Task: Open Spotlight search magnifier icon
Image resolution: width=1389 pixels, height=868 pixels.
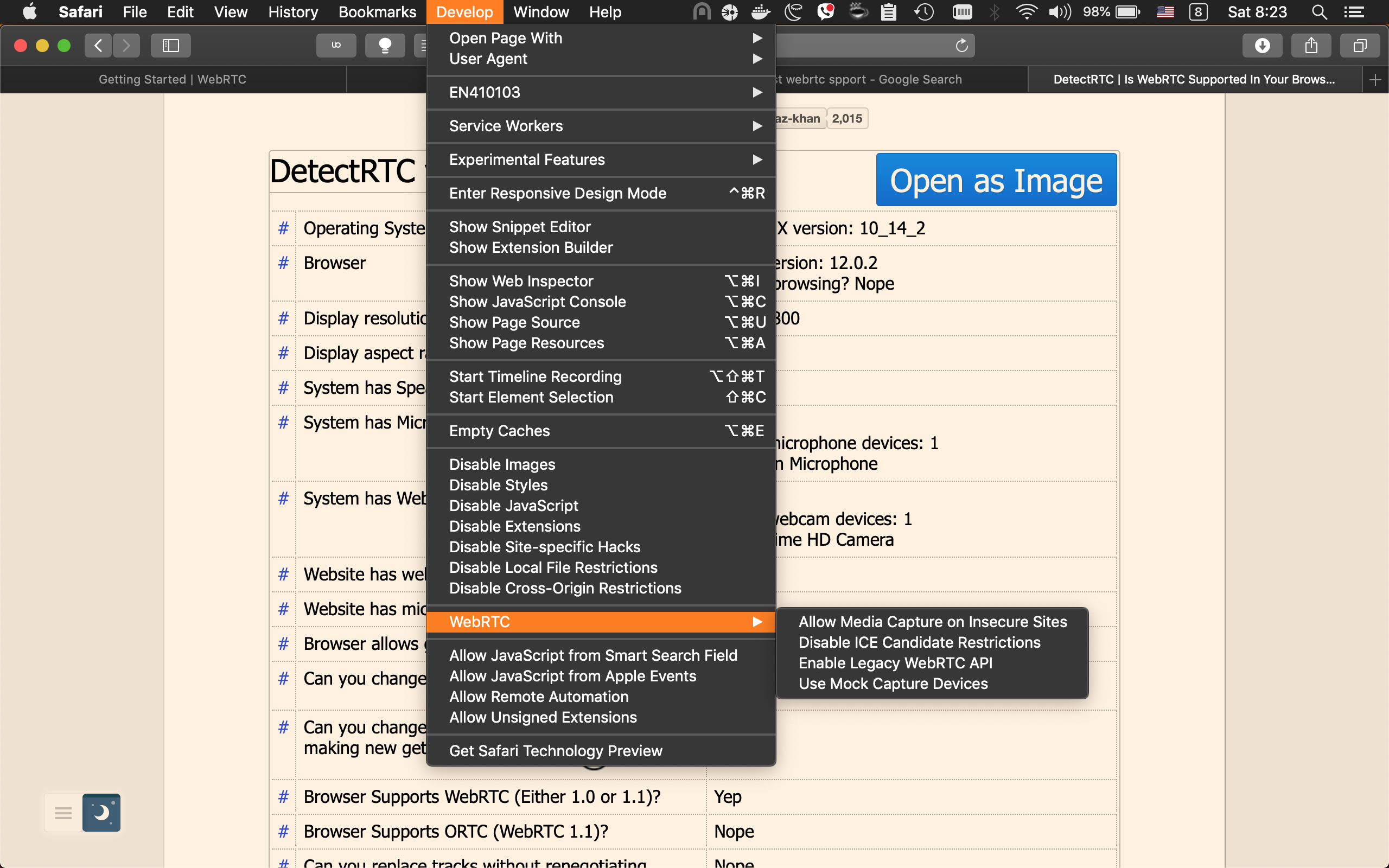Action: click(1320, 11)
